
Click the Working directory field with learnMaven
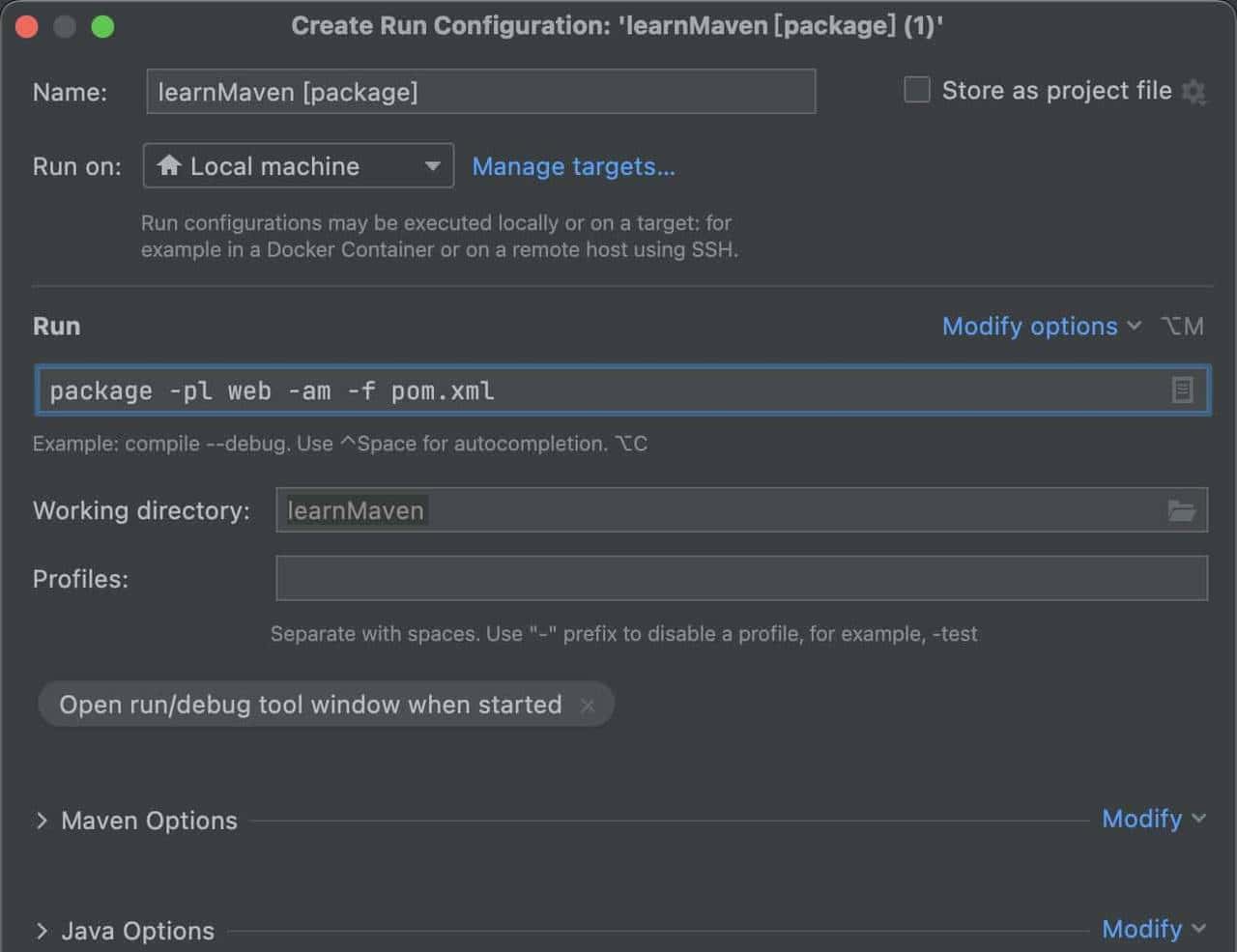click(x=715, y=510)
